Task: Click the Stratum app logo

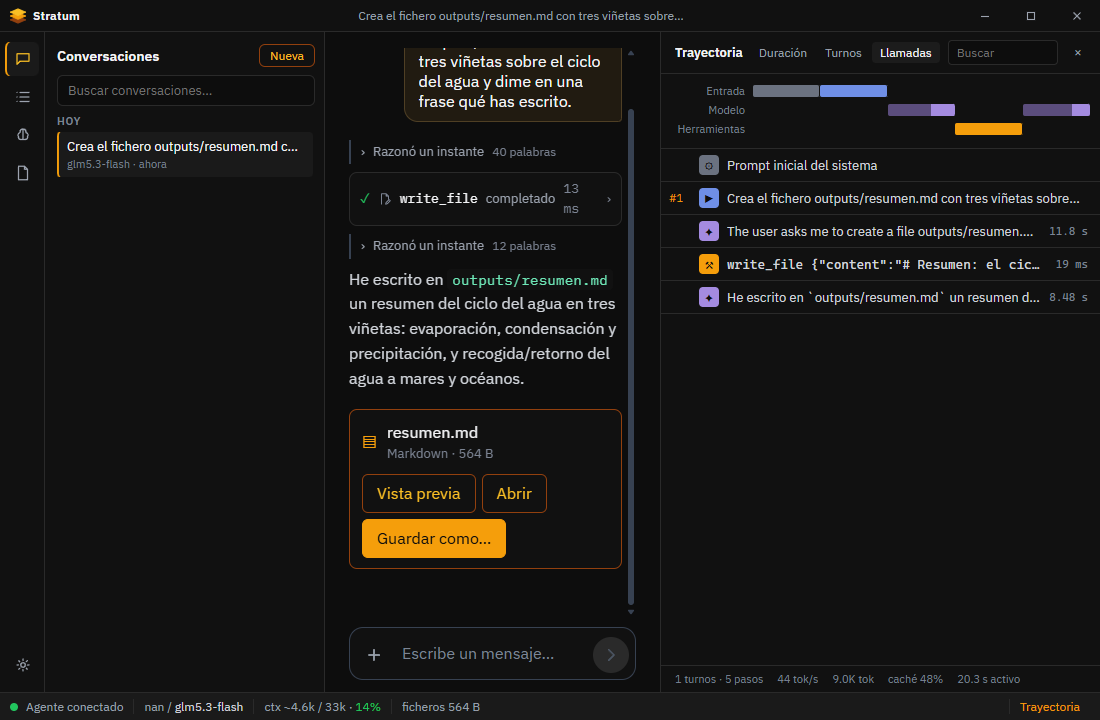Action: tap(18, 15)
